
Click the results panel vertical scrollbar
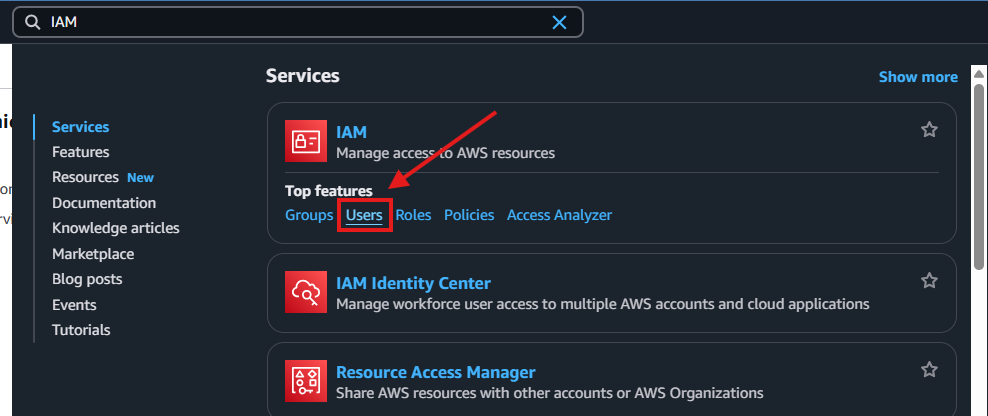pyautogui.click(x=979, y=176)
